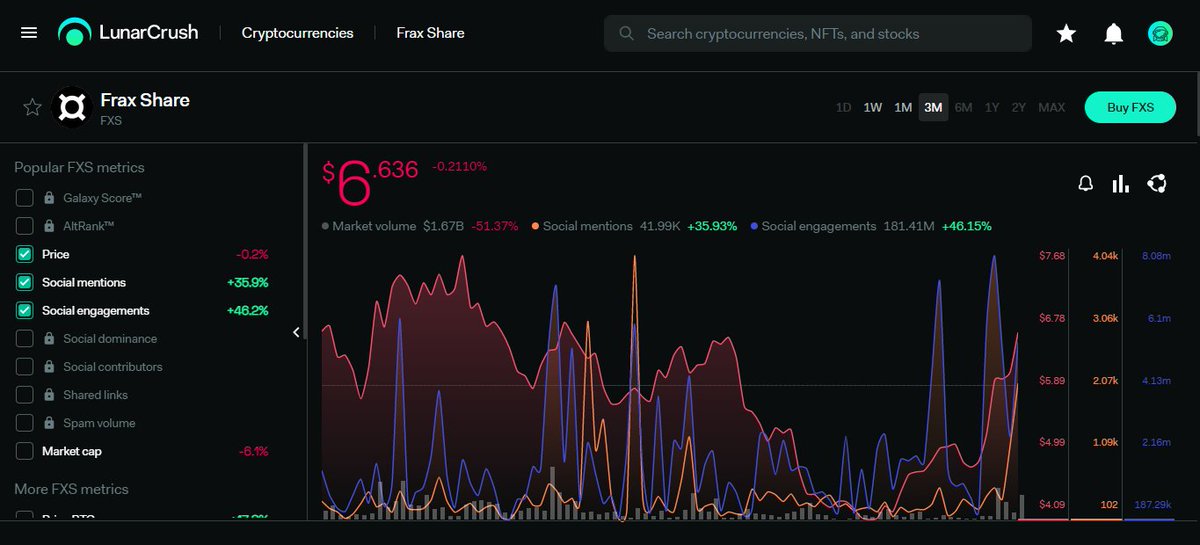Click the More FXS metrics heading

point(71,489)
